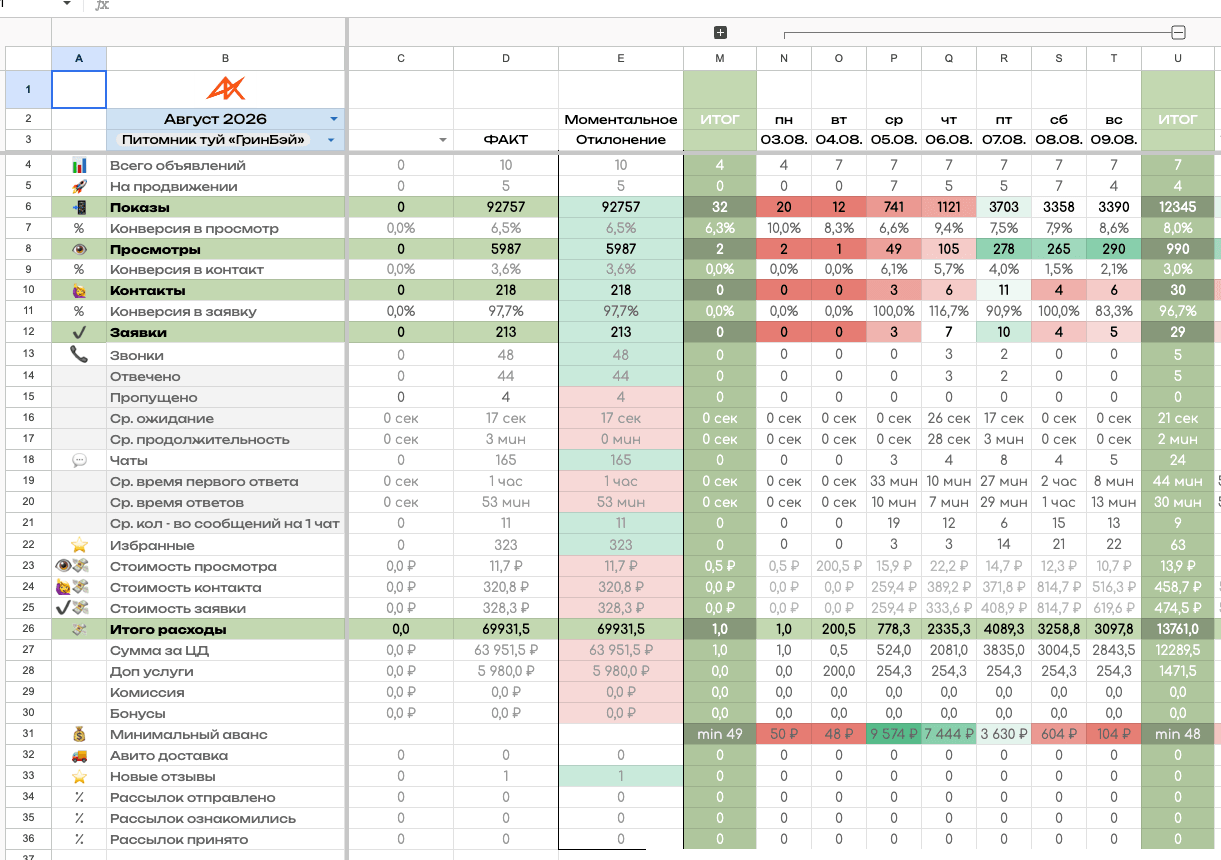This screenshot has height=860, width=1221.
Task: Click the min 49 cell
Action: pyautogui.click(x=720, y=734)
